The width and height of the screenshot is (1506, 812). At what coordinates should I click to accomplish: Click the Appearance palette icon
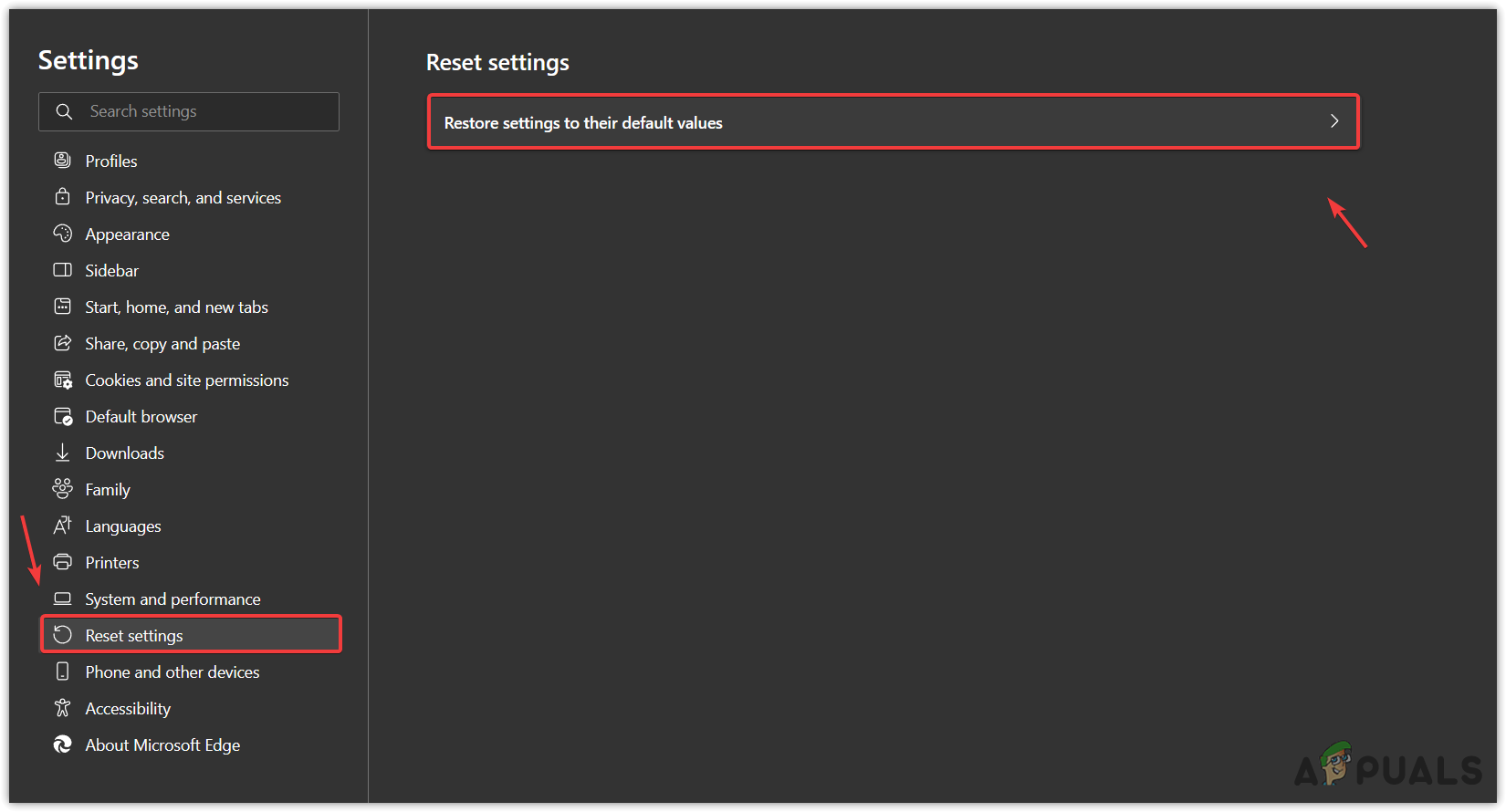(62, 234)
